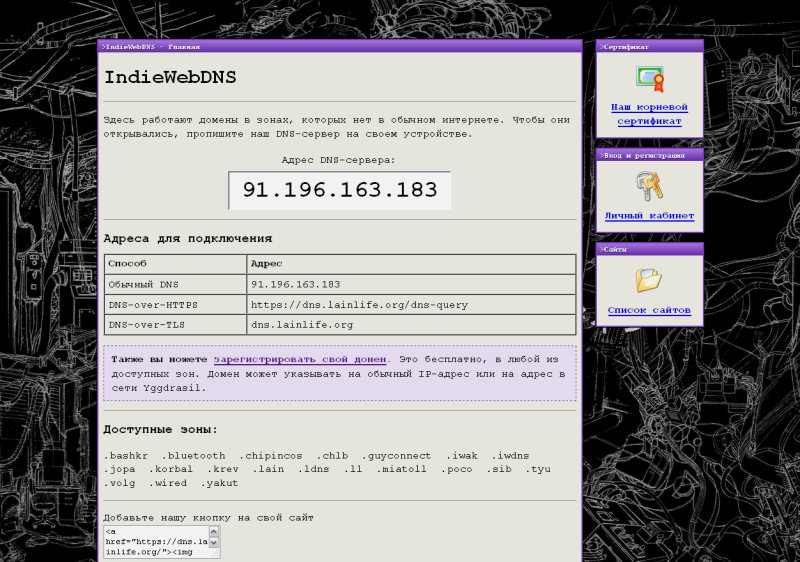Image resolution: width=800 pixels, height=562 pixels.
Task: Click the .chipincos zone
Action: click(270, 456)
